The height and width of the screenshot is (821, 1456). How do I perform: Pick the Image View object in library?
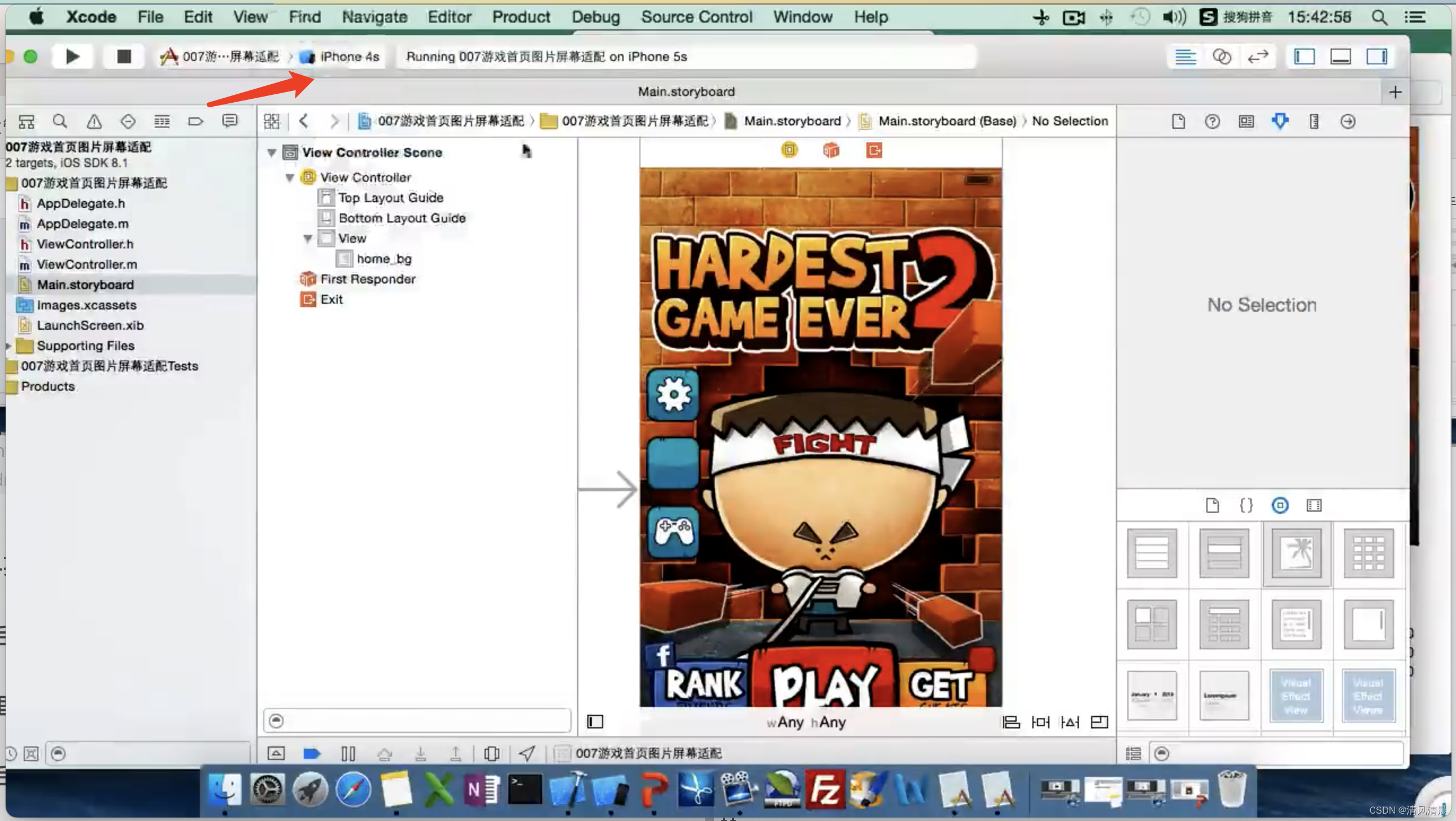tap(1297, 553)
